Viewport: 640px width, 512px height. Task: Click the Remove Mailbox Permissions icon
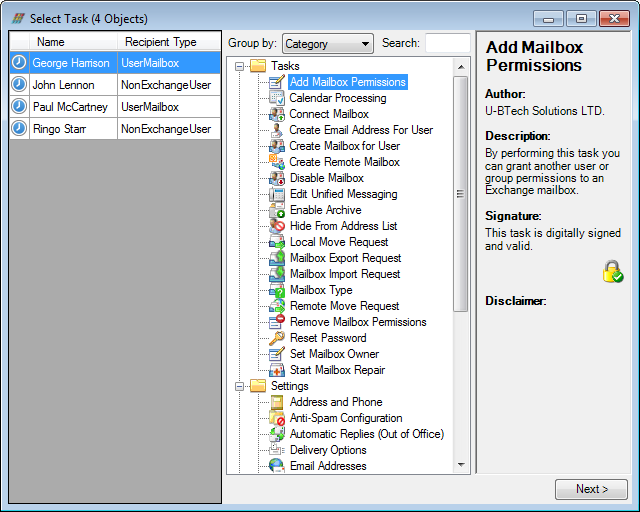(x=277, y=322)
